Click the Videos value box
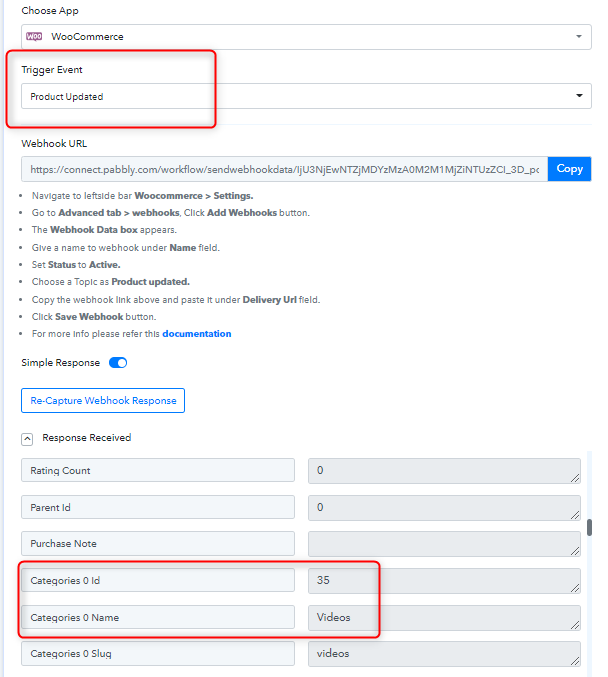Image resolution: width=608 pixels, height=677 pixels. pyautogui.click(x=444, y=617)
